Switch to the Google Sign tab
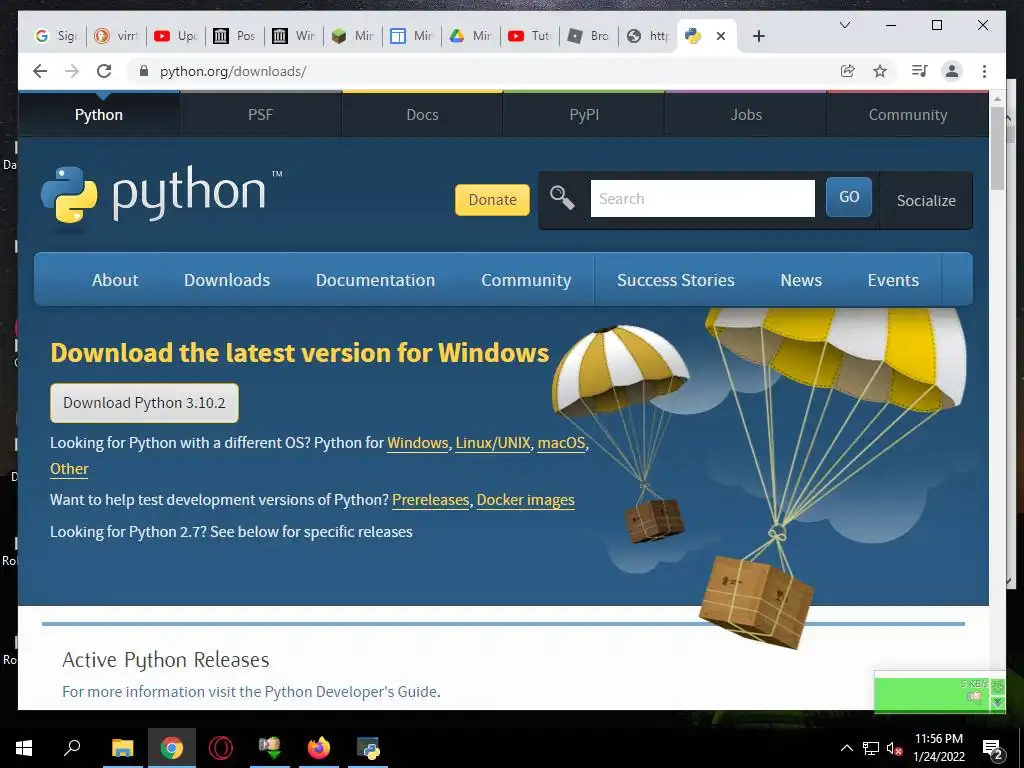This screenshot has height=768, width=1024. point(56,36)
